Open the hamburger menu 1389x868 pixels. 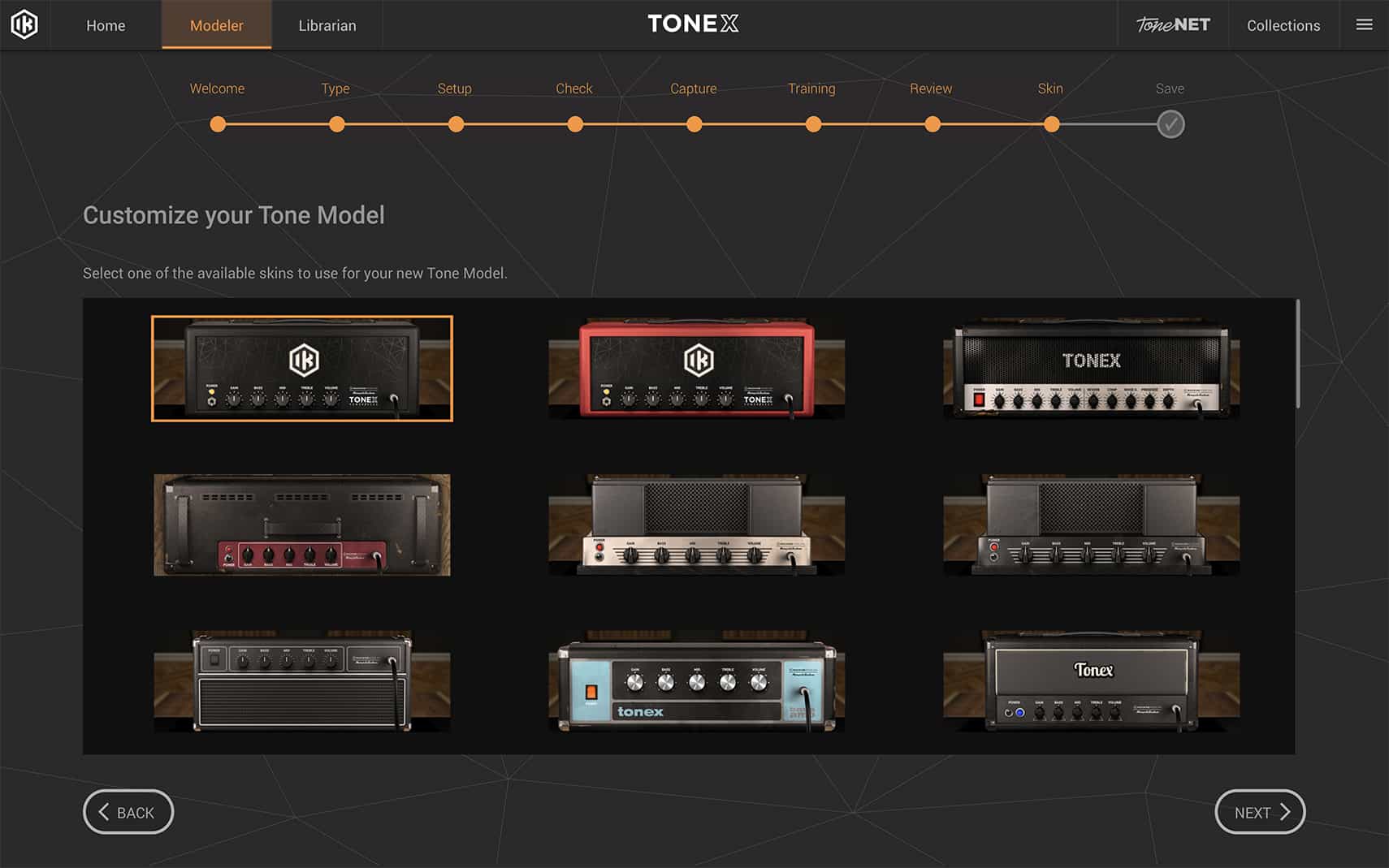(1363, 24)
